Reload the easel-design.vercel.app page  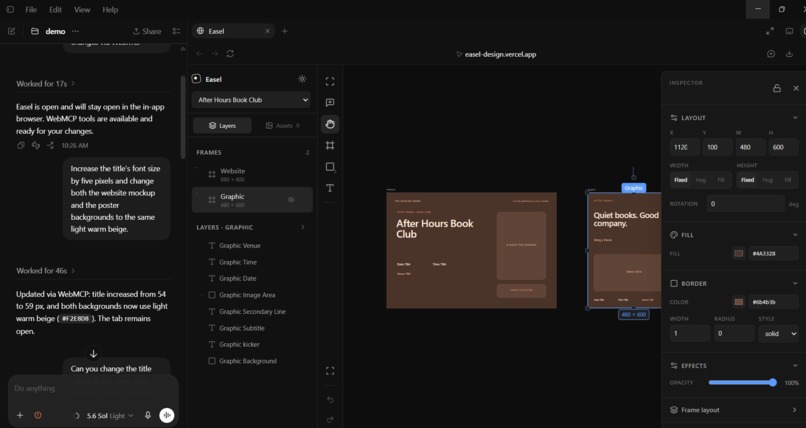tap(230, 54)
